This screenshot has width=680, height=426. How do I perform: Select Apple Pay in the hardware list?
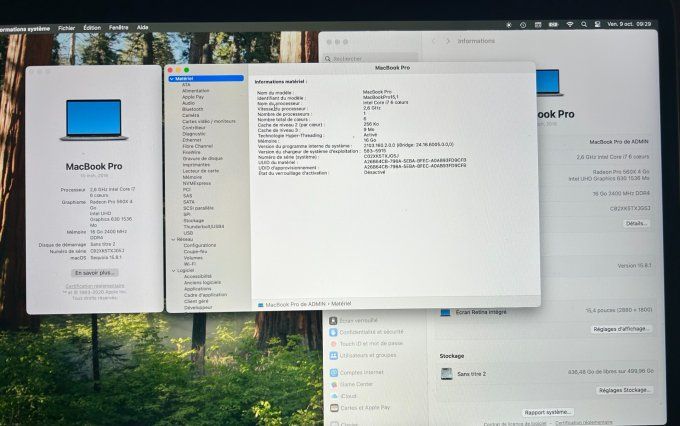pos(193,97)
